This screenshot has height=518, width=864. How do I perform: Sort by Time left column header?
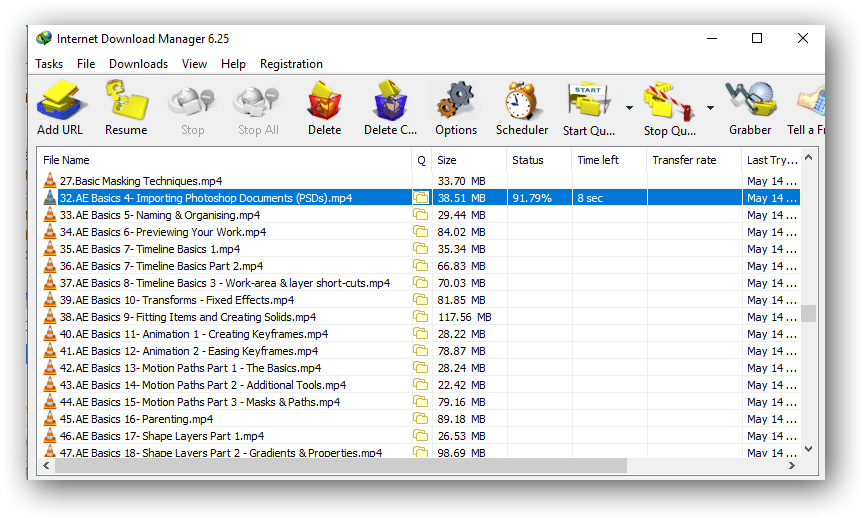609,160
